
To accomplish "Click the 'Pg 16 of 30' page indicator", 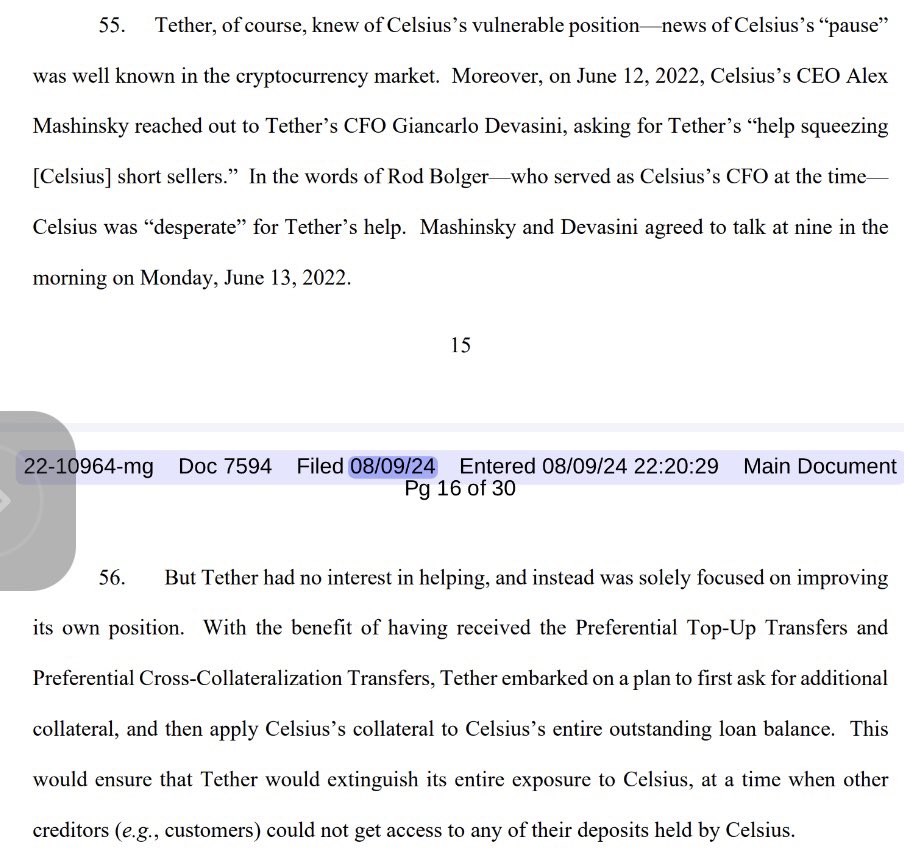I will (459, 488).
